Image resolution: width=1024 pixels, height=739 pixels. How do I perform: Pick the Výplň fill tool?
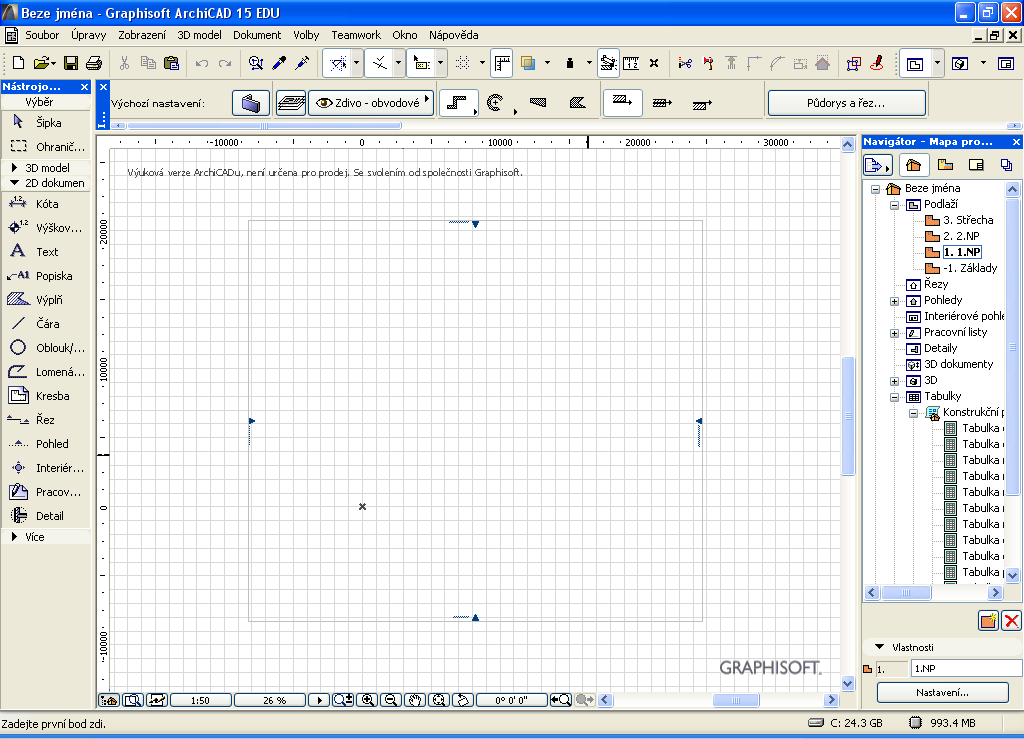tap(46, 300)
